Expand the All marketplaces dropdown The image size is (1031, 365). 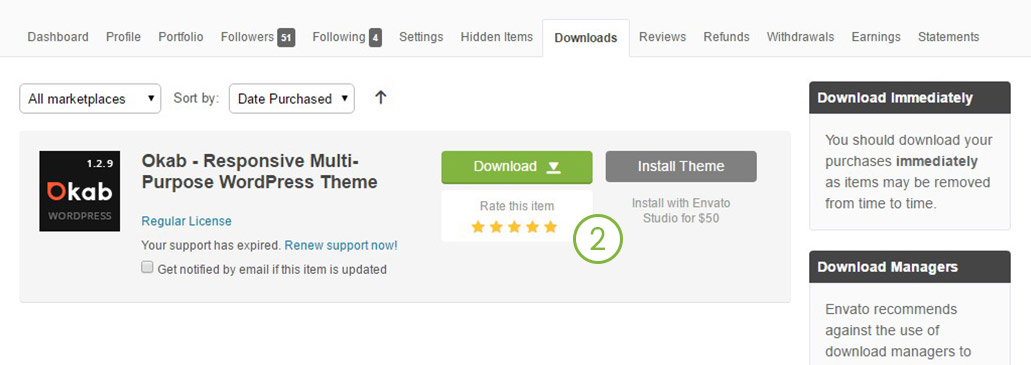[x=90, y=99]
